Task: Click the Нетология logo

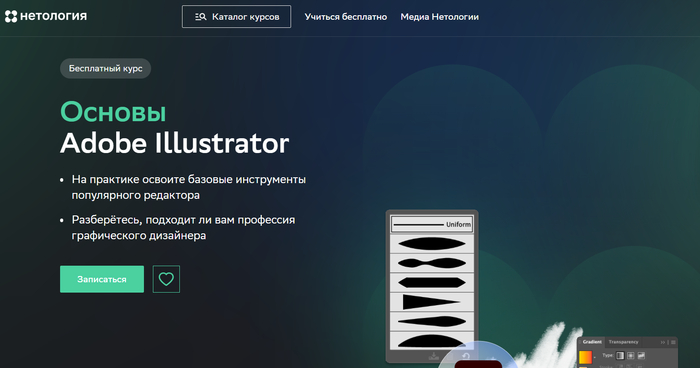Action: point(46,17)
